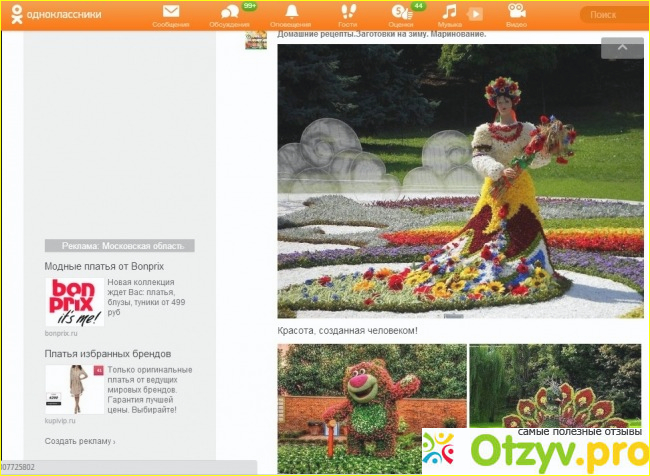Click the bonprix logo ad image
The height and width of the screenshot is (476, 650).
pos(73,302)
